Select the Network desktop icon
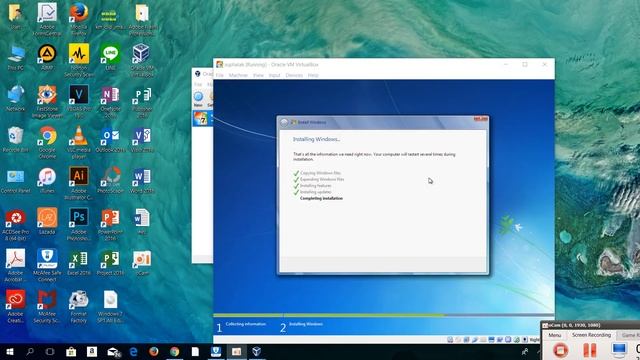640x360 pixels. click(16, 99)
